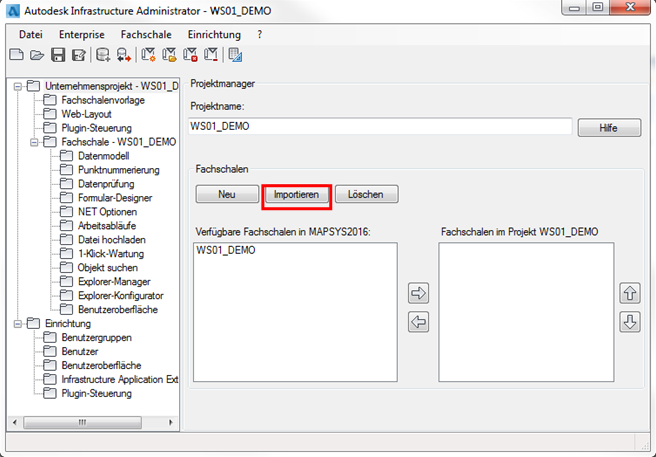Select Datenprüfung in the tree
The width and height of the screenshot is (656, 457).
click(x=106, y=184)
